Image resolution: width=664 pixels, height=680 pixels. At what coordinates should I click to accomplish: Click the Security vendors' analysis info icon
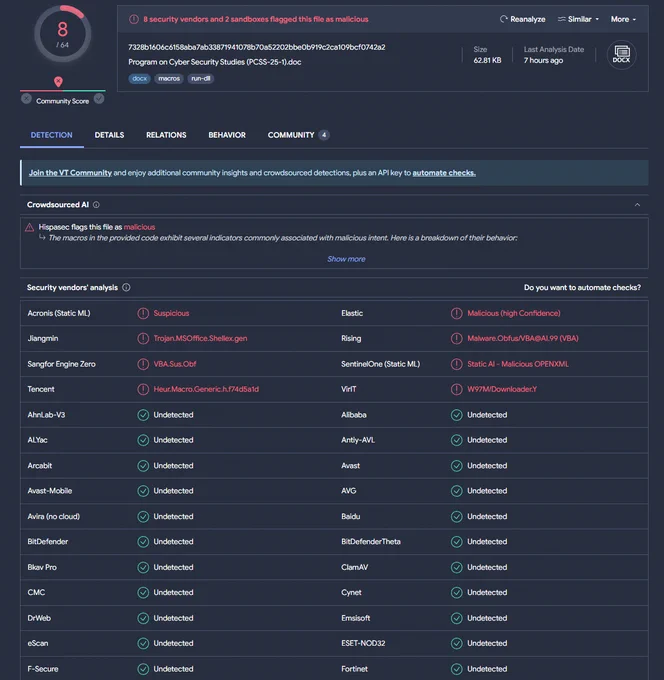click(x=126, y=288)
